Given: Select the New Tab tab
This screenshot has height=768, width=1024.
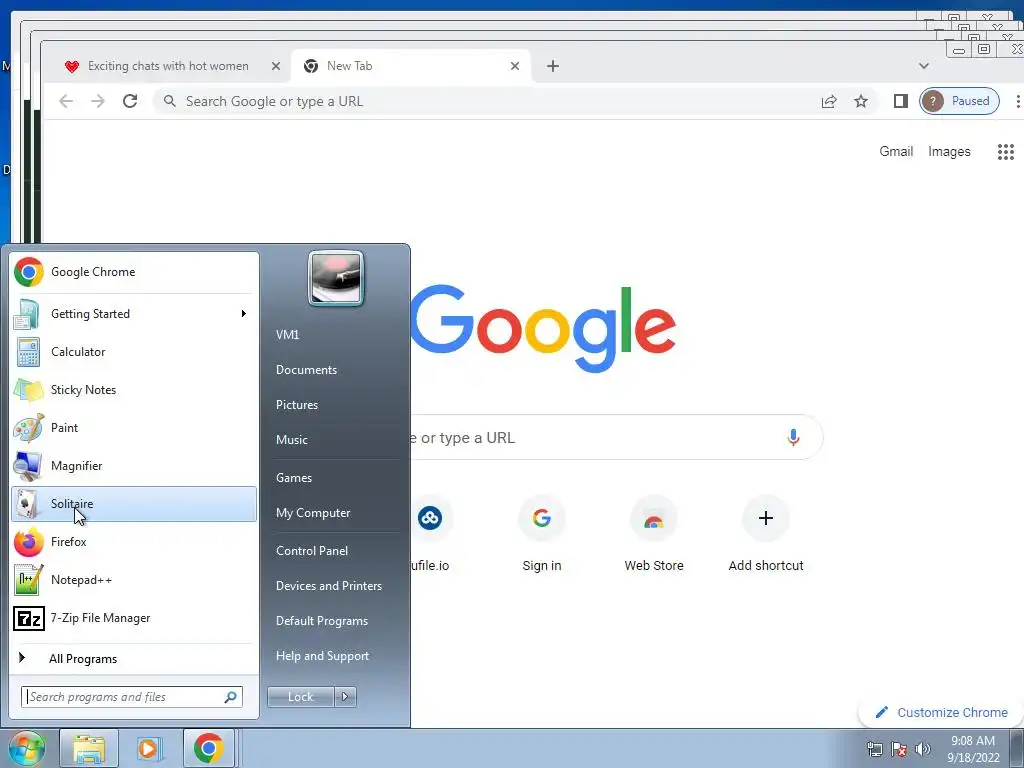Looking at the screenshot, I should (411, 66).
